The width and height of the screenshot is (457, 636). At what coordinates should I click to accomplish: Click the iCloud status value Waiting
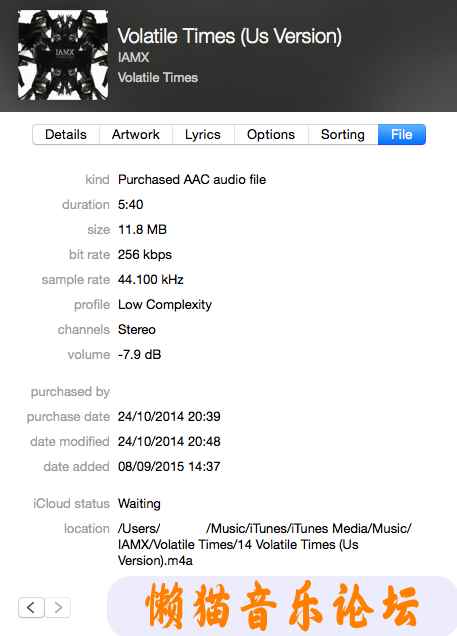point(139,504)
